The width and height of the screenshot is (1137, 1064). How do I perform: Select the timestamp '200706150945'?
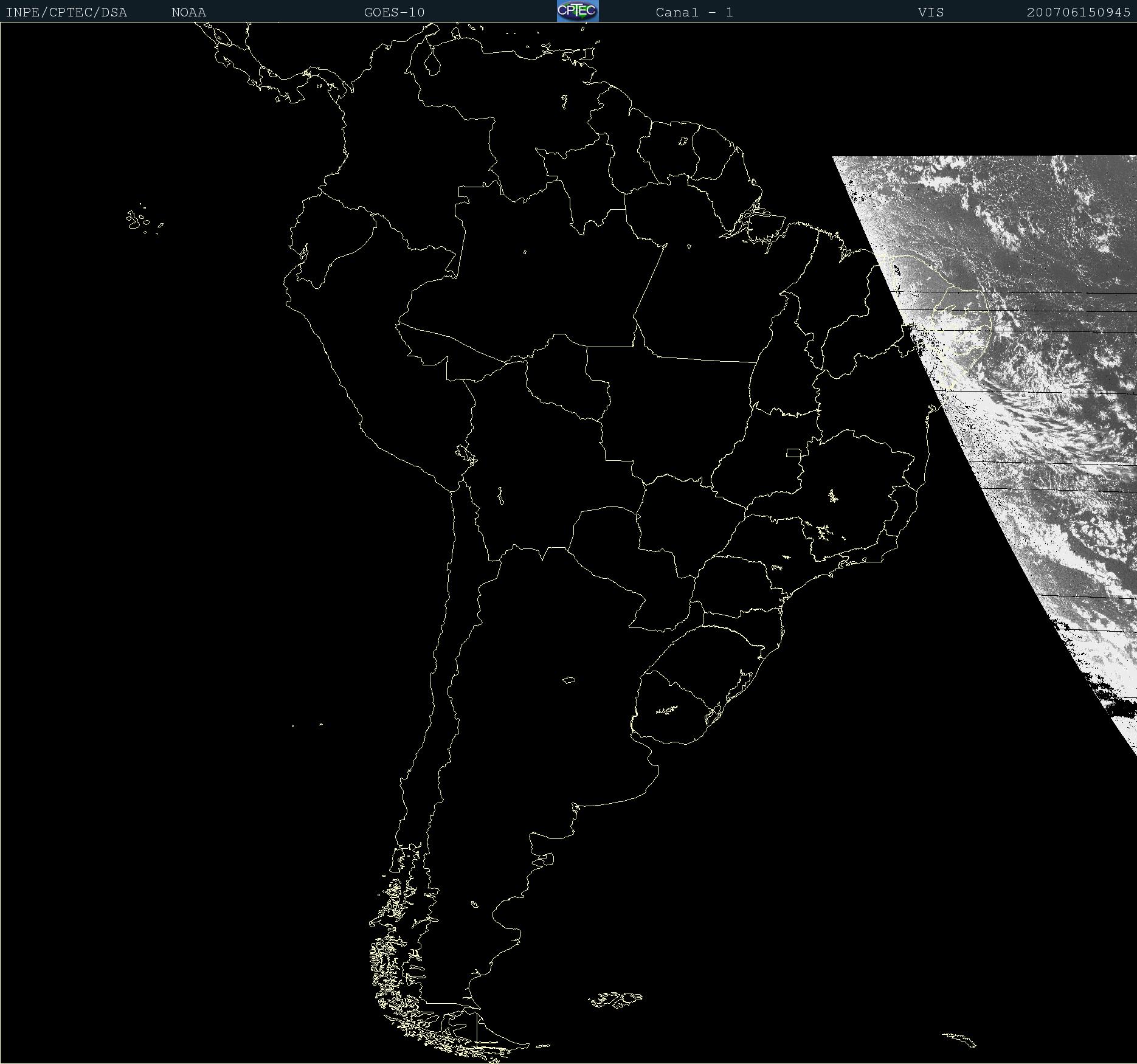tap(1079, 13)
